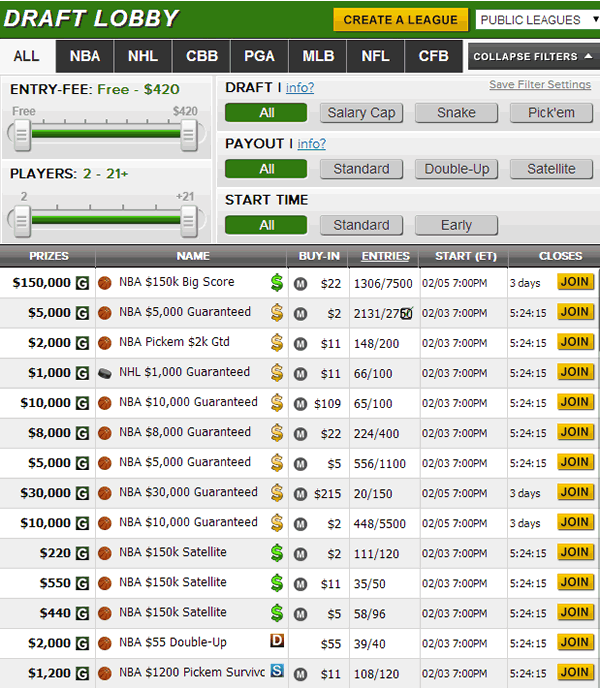Click M icon in NBA $1200 Pickem Survivor row
This screenshot has width=600, height=688.
pyautogui.click(x=300, y=674)
